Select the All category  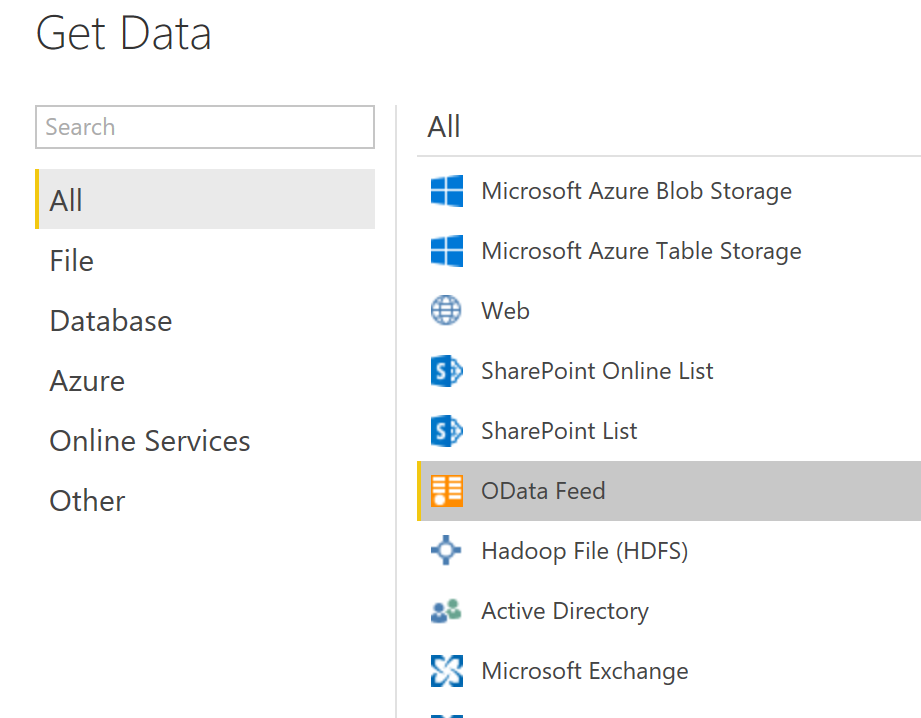pos(66,201)
